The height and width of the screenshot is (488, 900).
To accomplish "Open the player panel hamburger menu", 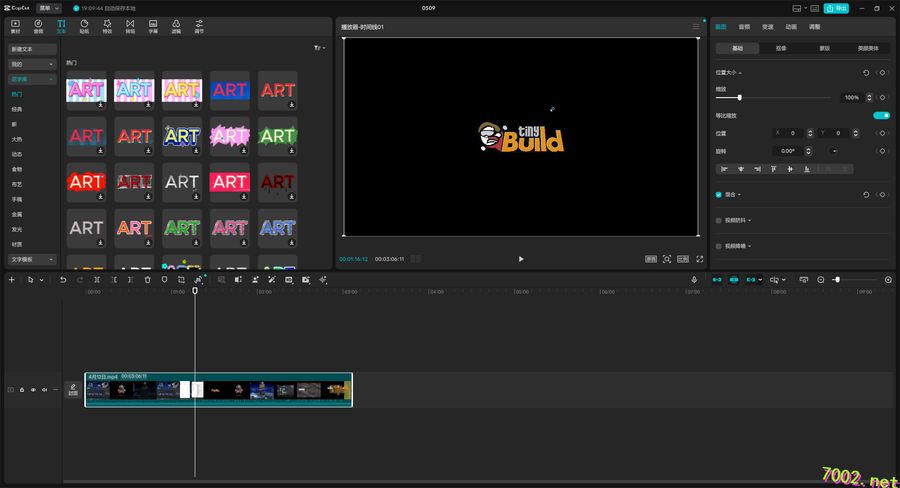I will point(696,26).
